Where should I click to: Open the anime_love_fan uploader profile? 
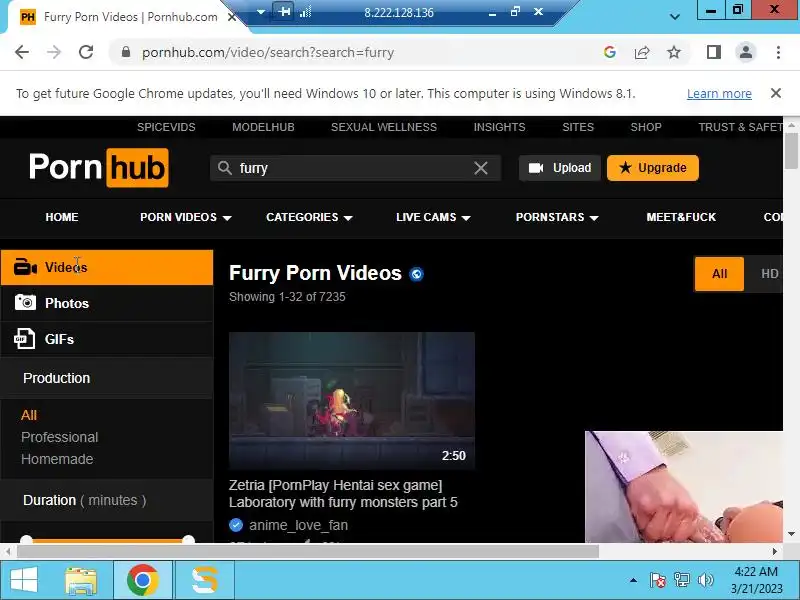pos(298,525)
